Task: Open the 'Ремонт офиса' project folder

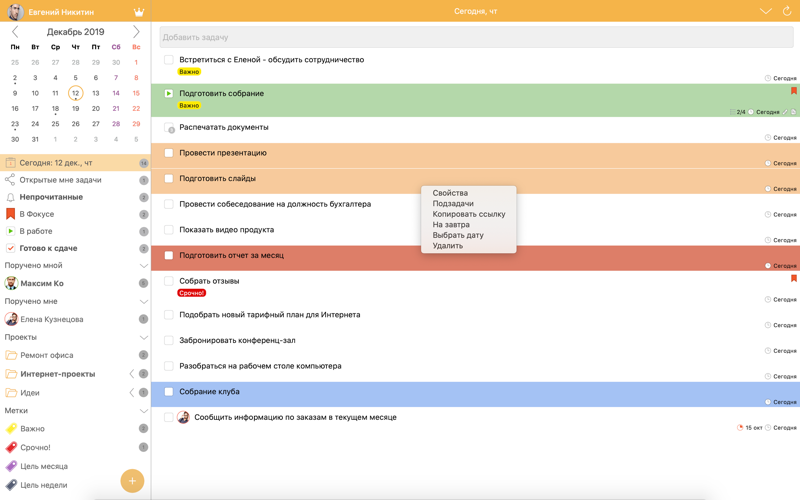Action: click(x=46, y=355)
